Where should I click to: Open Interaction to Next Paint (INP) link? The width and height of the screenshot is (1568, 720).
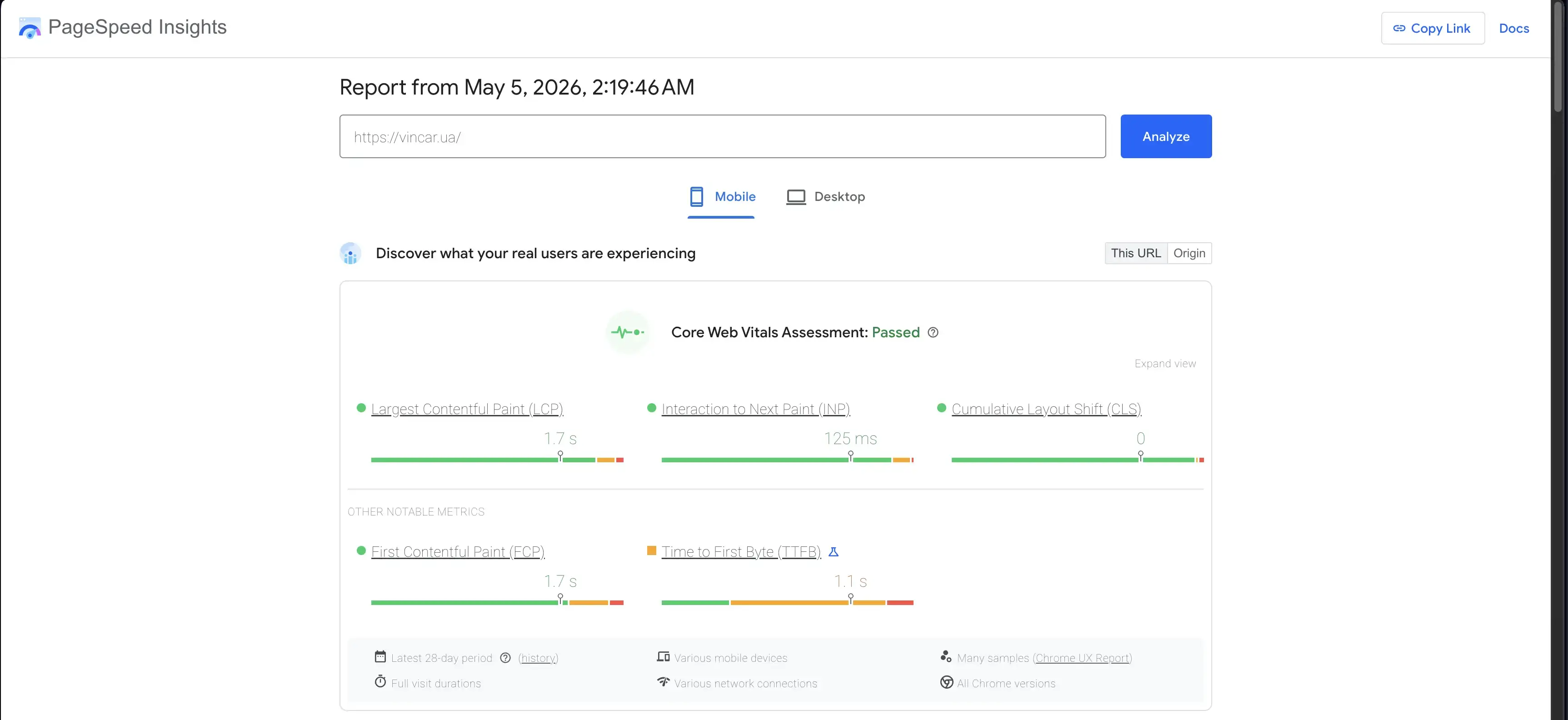pyautogui.click(x=755, y=409)
